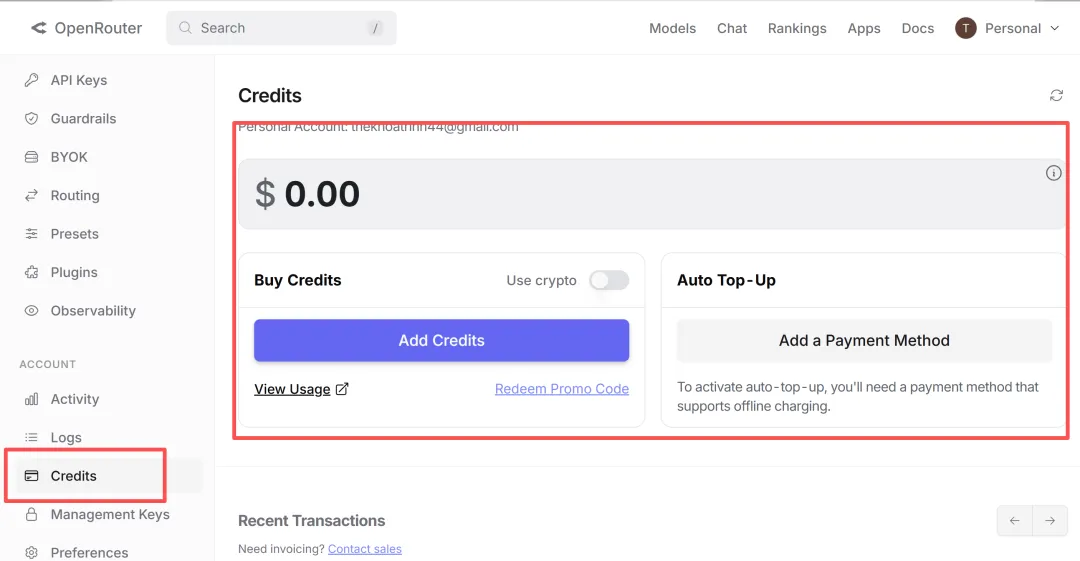Click the OpenRouter logo icon
Screen dimensions: 1080x561
(39, 28)
